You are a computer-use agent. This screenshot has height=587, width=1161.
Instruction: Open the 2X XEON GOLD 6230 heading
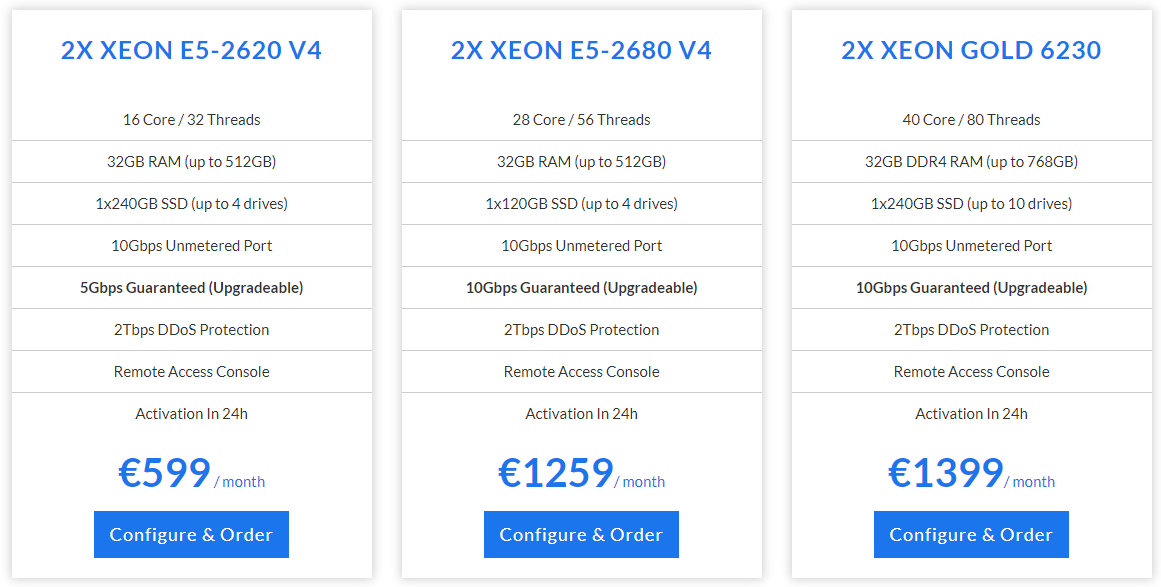click(971, 50)
